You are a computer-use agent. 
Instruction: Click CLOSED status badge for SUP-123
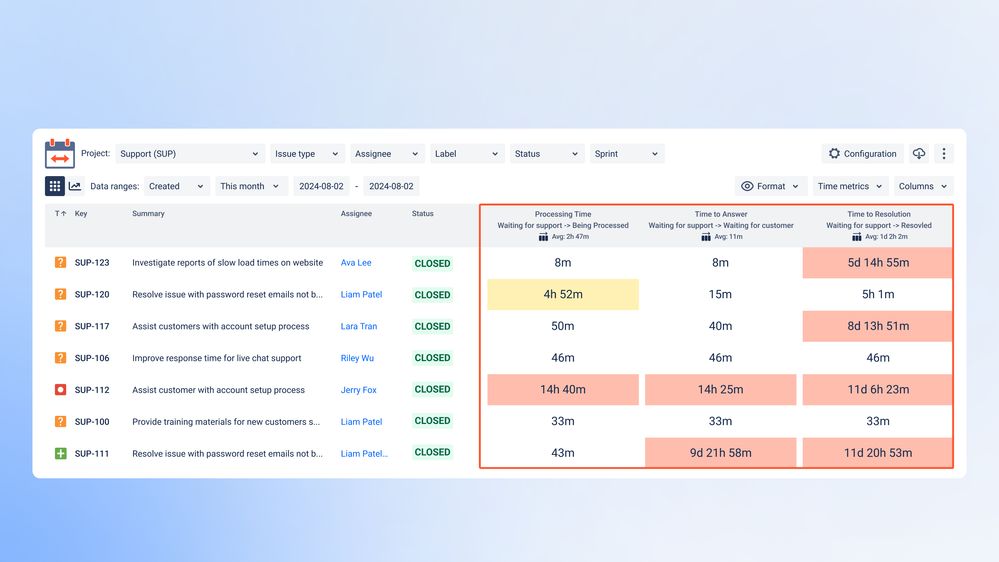coord(433,263)
